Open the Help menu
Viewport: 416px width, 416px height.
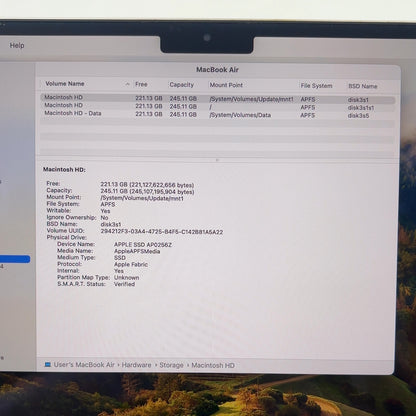pyautogui.click(x=17, y=45)
